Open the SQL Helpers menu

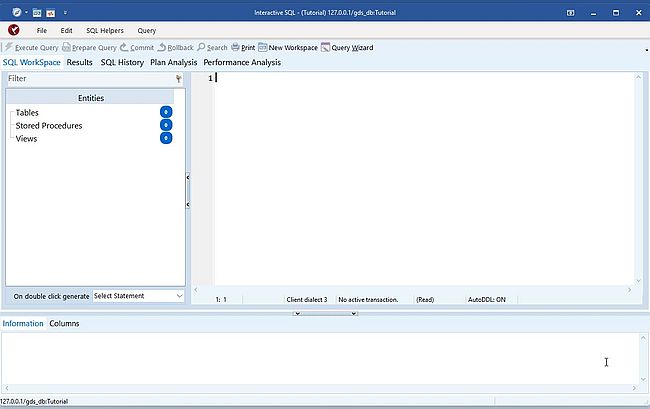(x=105, y=31)
